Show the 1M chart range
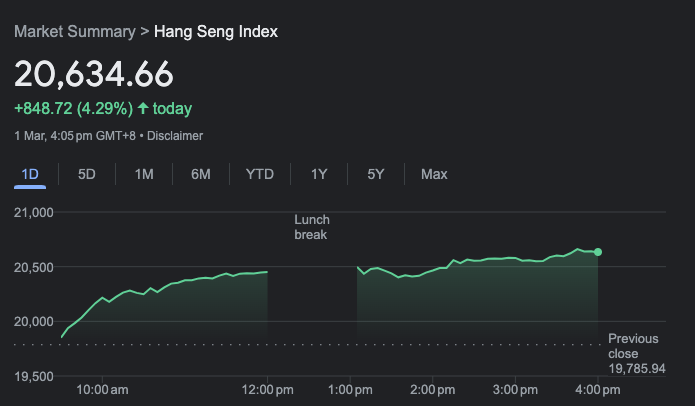 coord(144,174)
